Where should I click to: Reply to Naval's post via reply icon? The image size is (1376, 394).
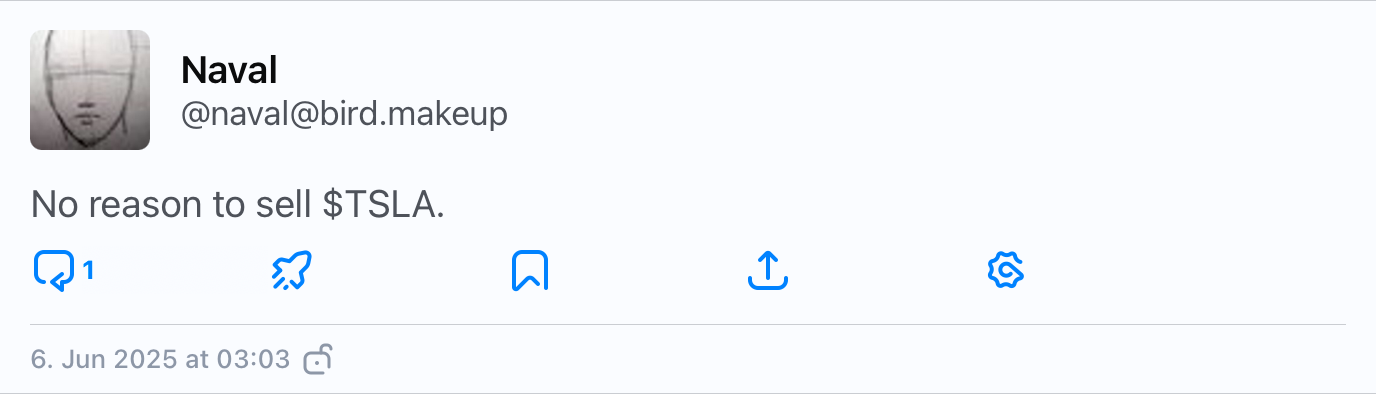(x=54, y=270)
